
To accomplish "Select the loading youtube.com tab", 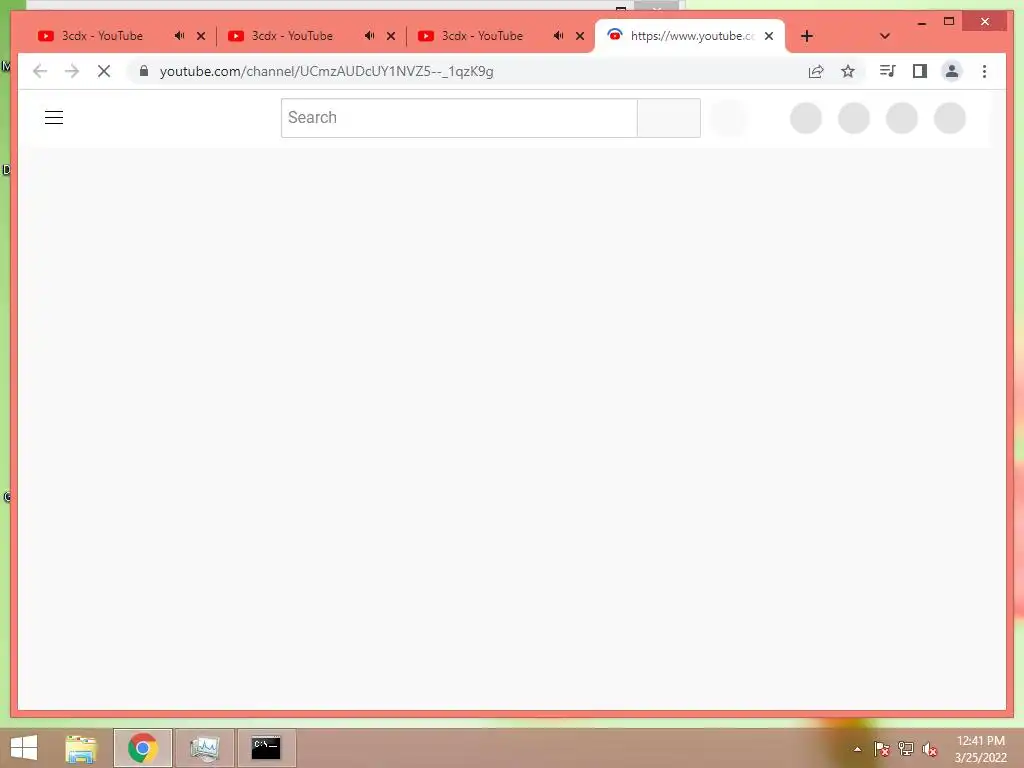I will [690, 36].
